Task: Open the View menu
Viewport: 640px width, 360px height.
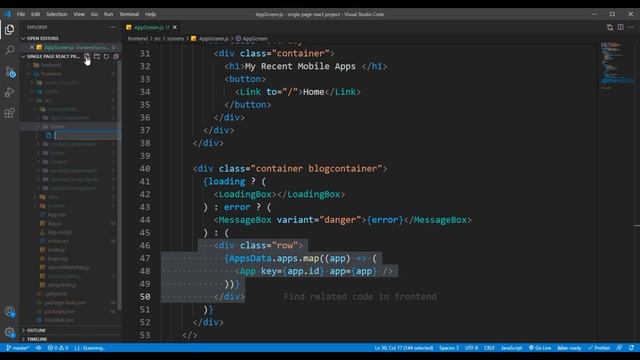Action: [x=79, y=14]
